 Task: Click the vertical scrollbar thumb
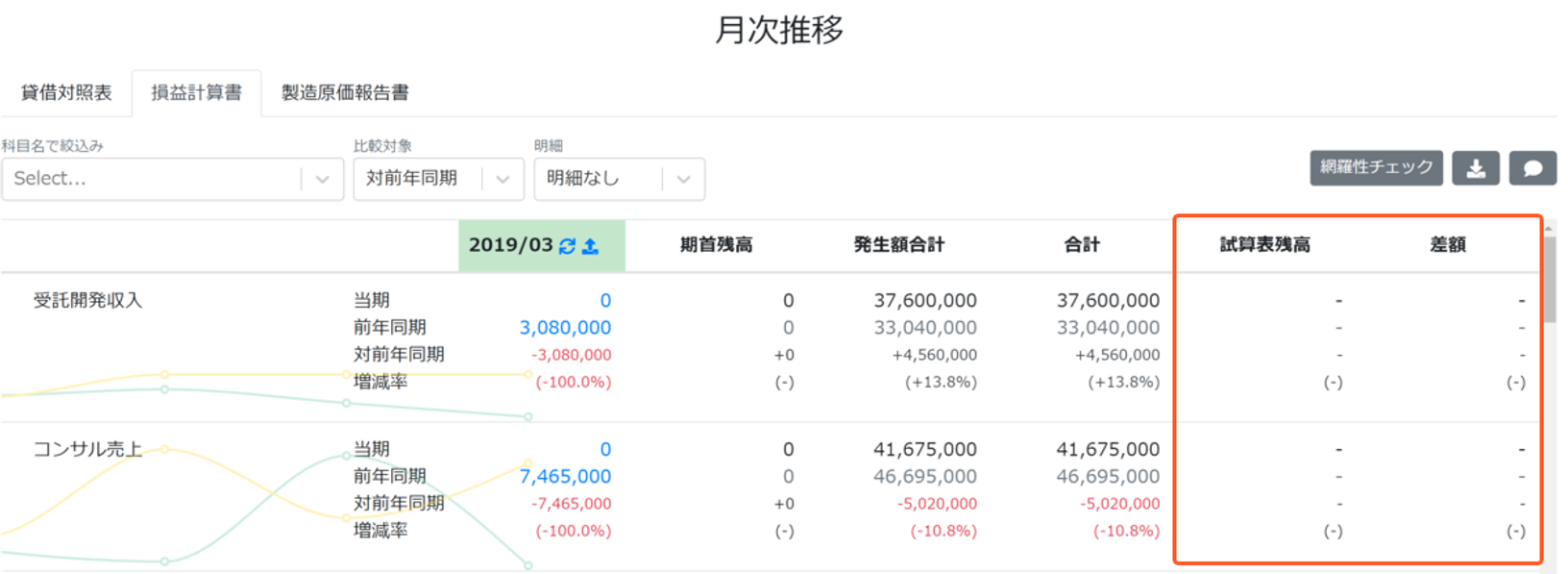click(1550, 279)
